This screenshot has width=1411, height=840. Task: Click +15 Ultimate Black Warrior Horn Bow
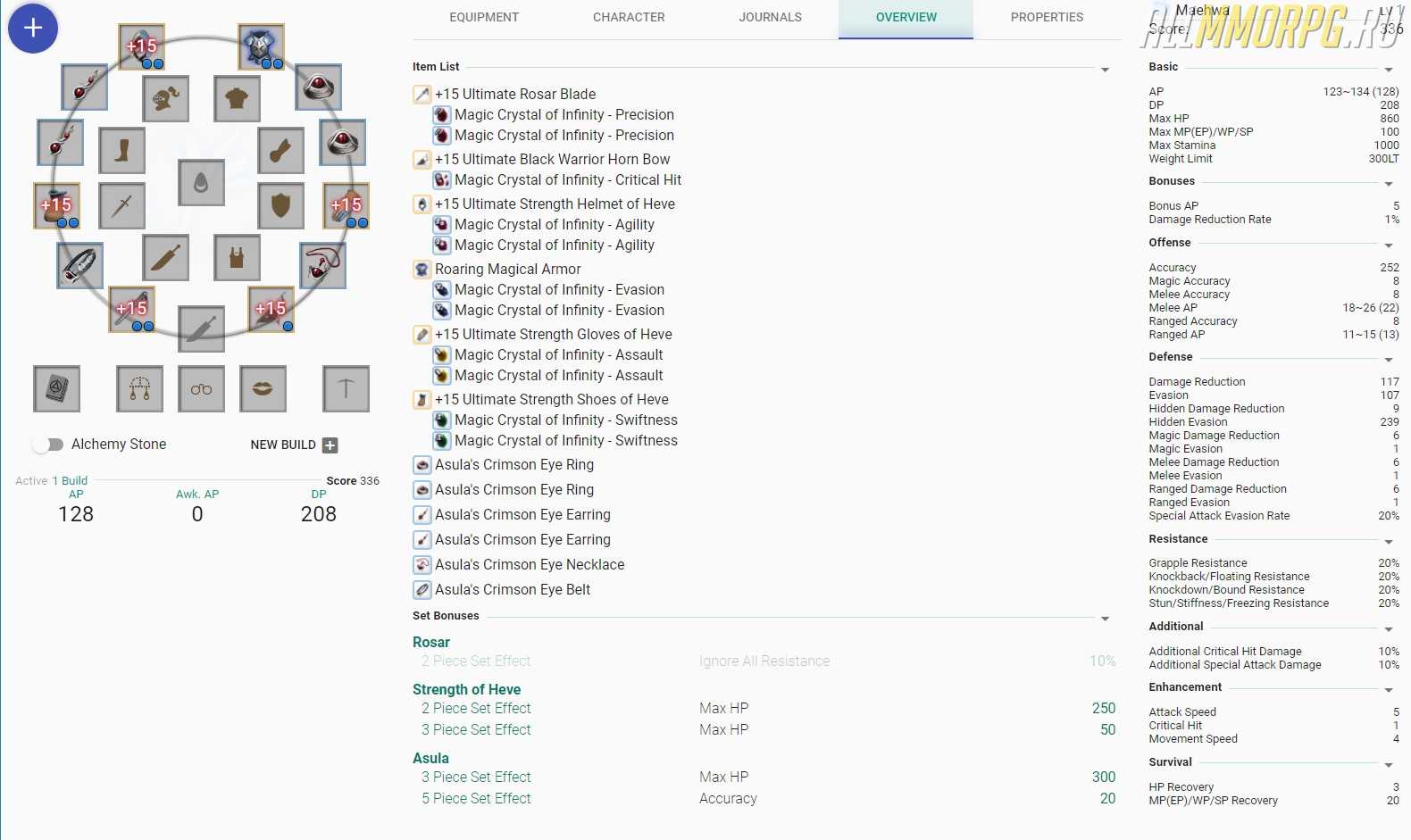click(x=552, y=159)
